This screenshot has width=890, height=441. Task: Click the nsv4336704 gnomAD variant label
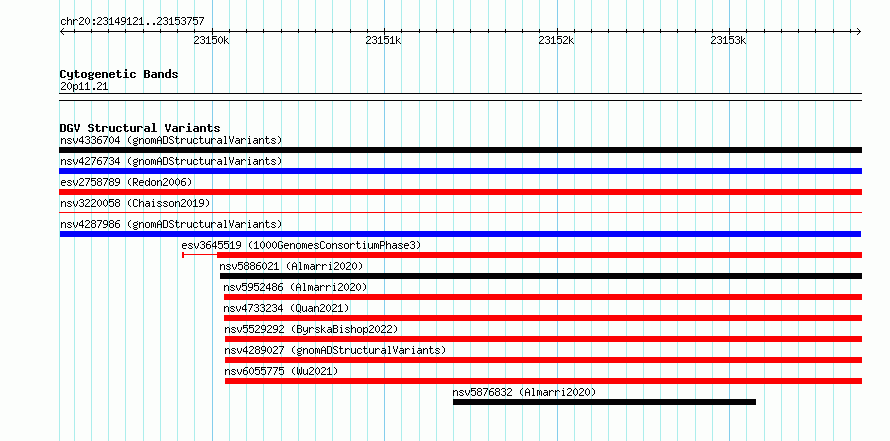coord(171,140)
